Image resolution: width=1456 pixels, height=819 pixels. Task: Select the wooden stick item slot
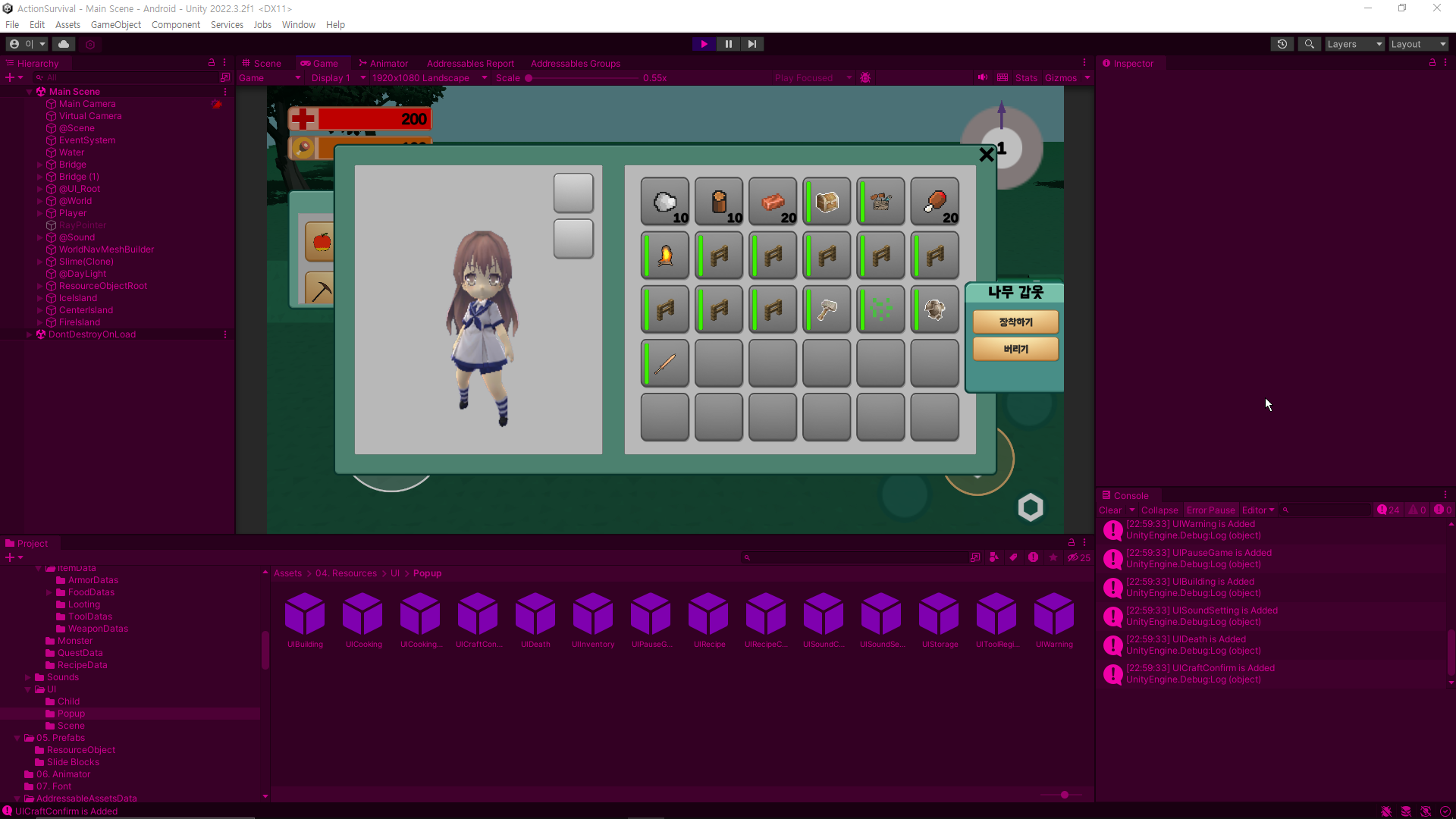point(665,363)
